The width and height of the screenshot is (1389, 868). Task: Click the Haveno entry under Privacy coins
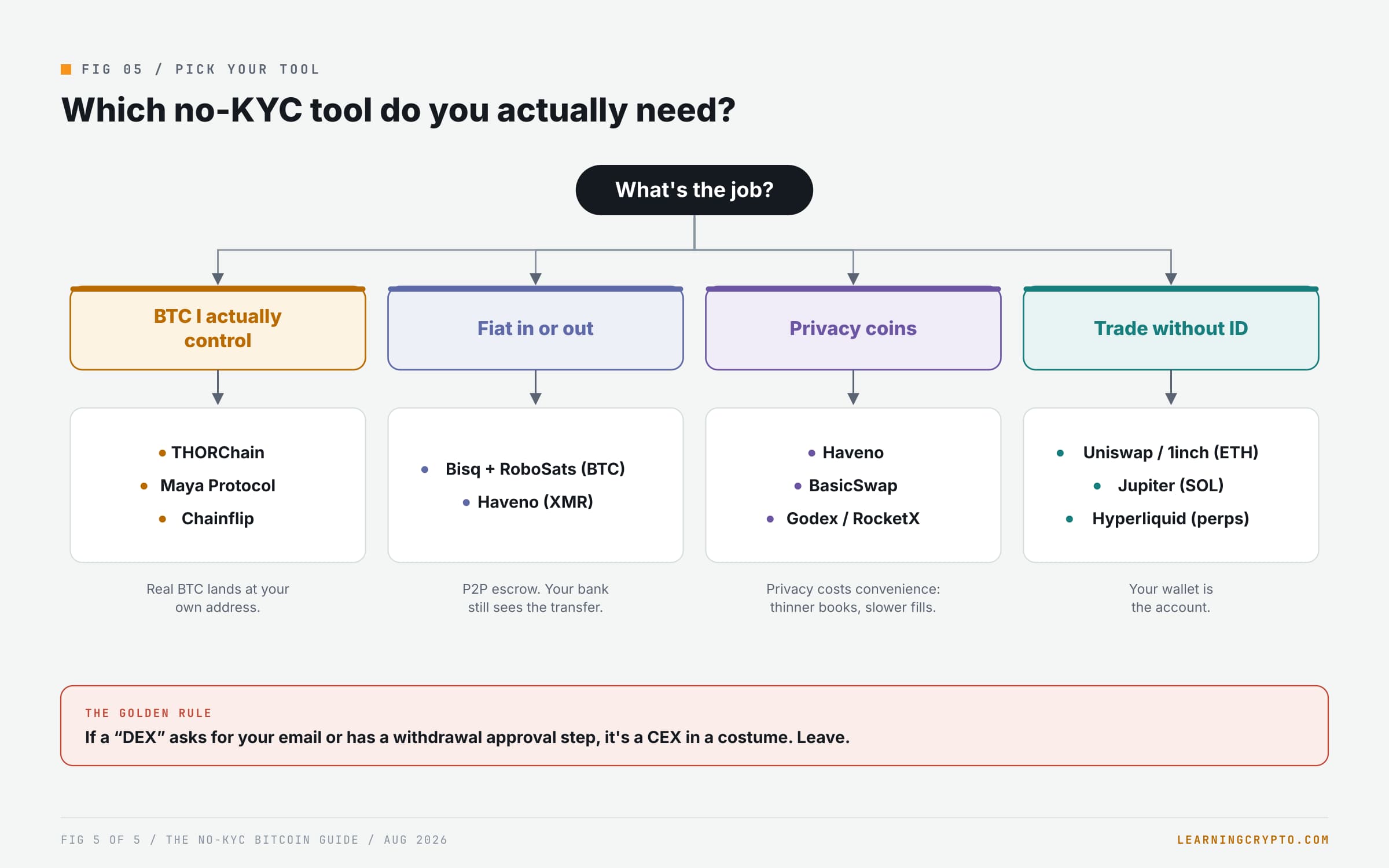[x=853, y=453]
